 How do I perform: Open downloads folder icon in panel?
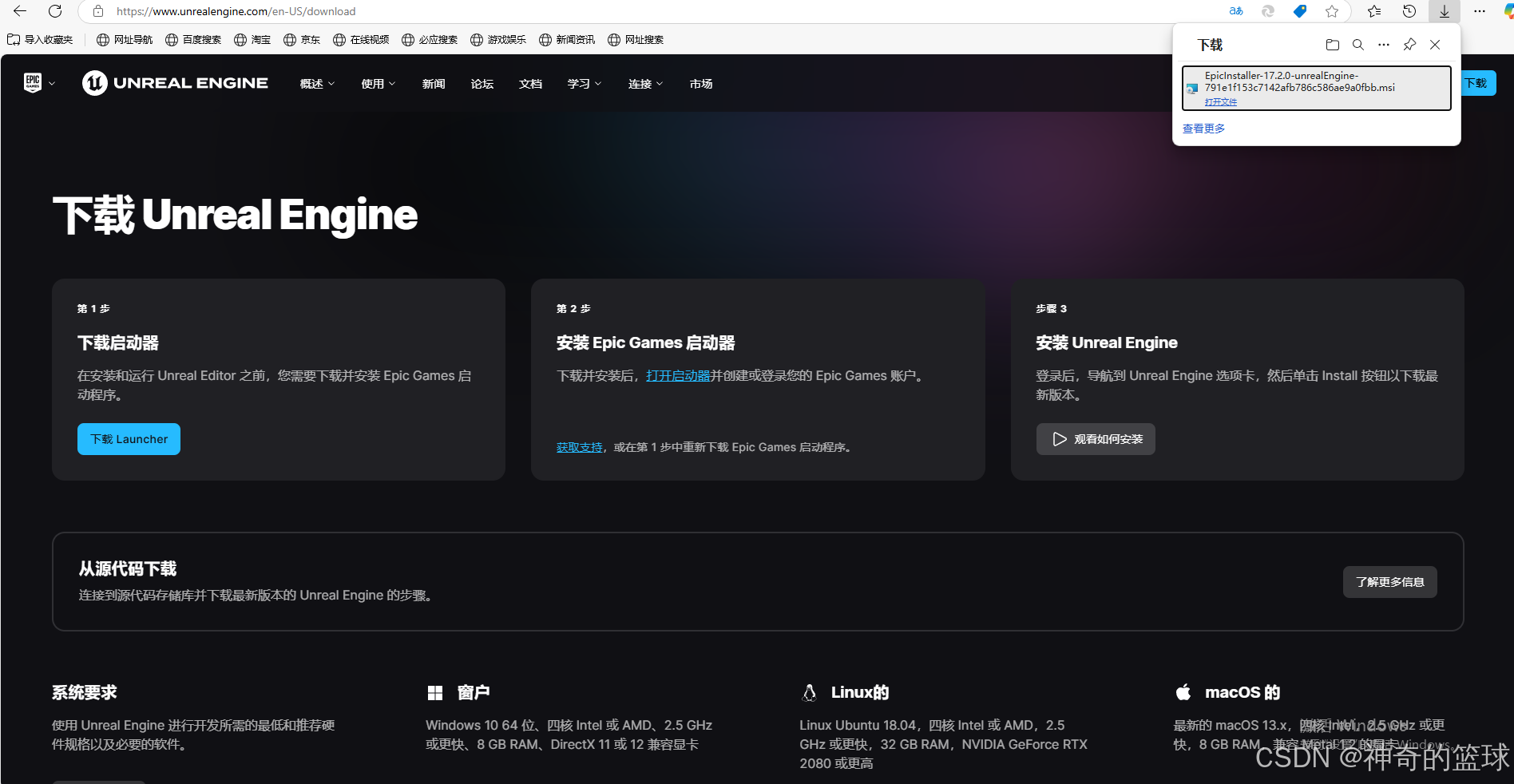(1333, 45)
